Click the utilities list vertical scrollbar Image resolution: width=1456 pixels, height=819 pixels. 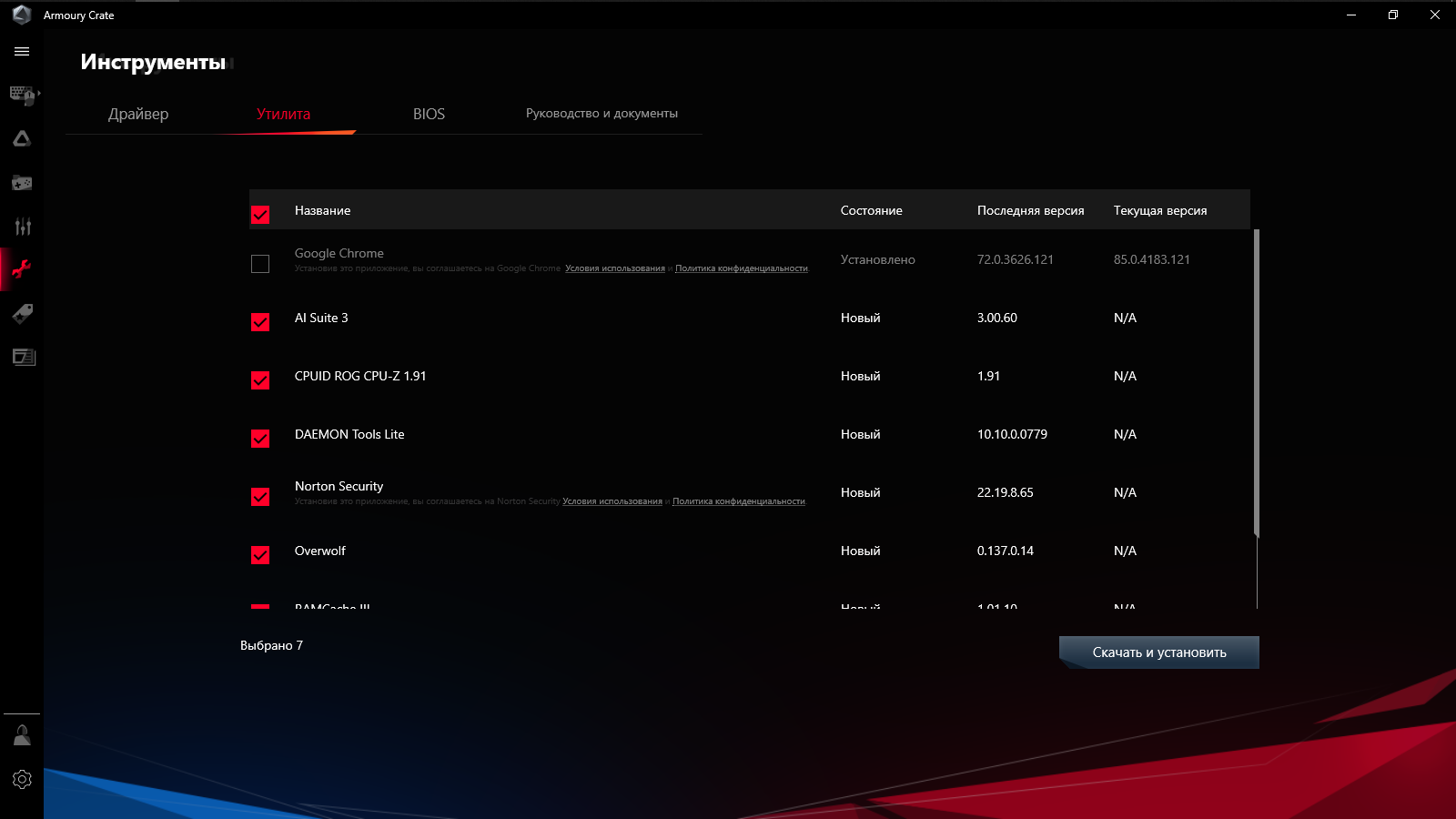[1257, 382]
